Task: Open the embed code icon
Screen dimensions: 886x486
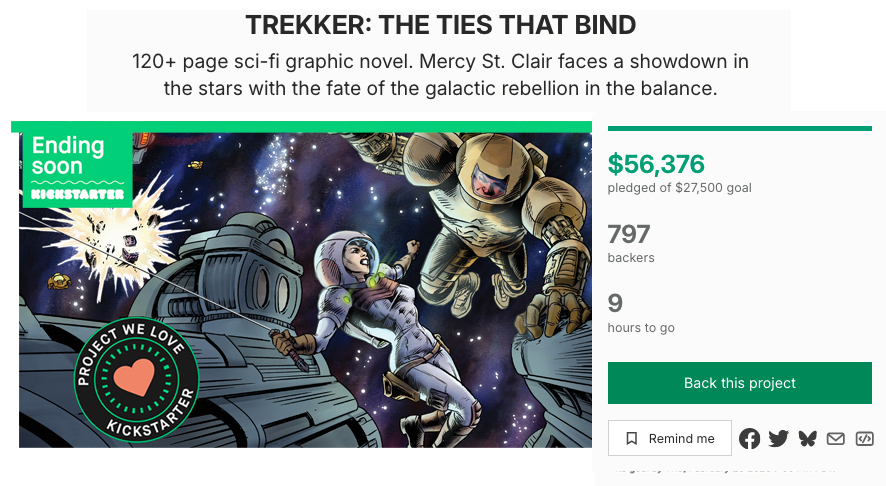Action: (x=865, y=438)
